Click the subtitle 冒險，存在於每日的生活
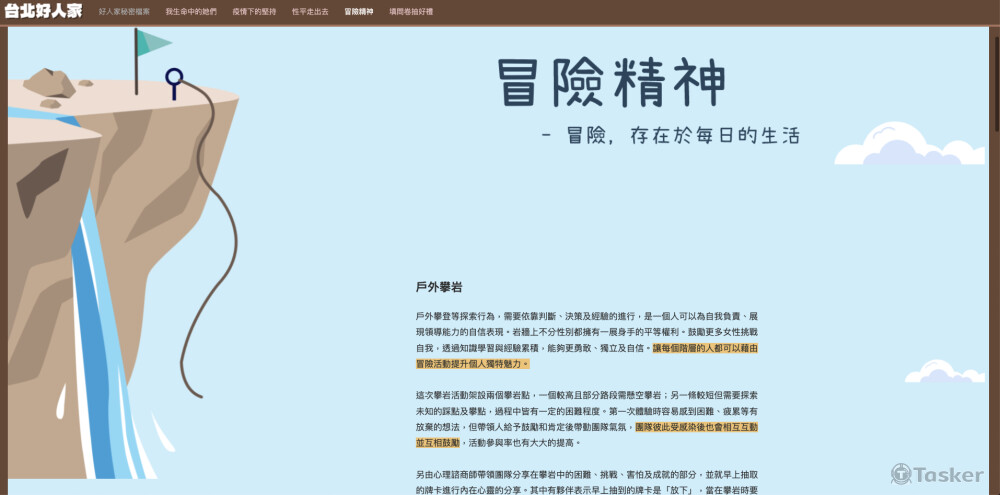The width and height of the screenshot is (1000, 495). pyautogui.click(x=669, y=136)
